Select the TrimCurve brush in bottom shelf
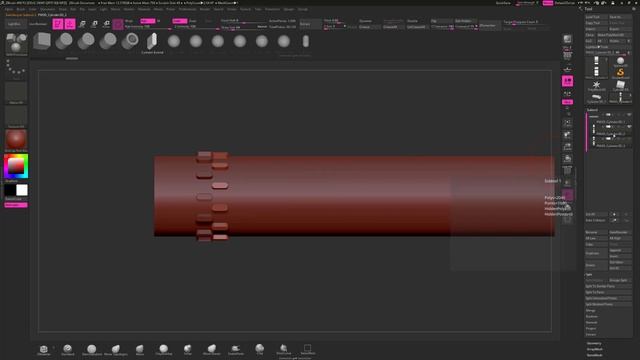The image size is (640, 360). (283, 349)
